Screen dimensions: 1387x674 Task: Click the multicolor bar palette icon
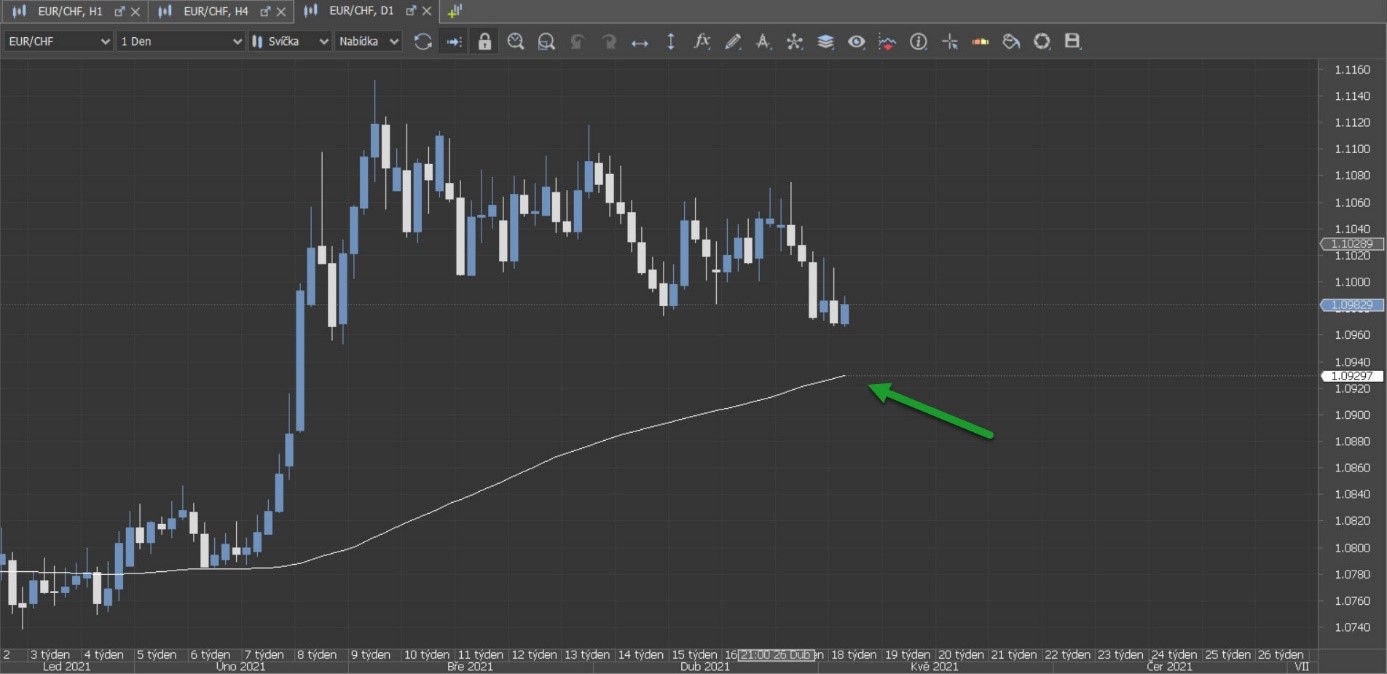980,41
